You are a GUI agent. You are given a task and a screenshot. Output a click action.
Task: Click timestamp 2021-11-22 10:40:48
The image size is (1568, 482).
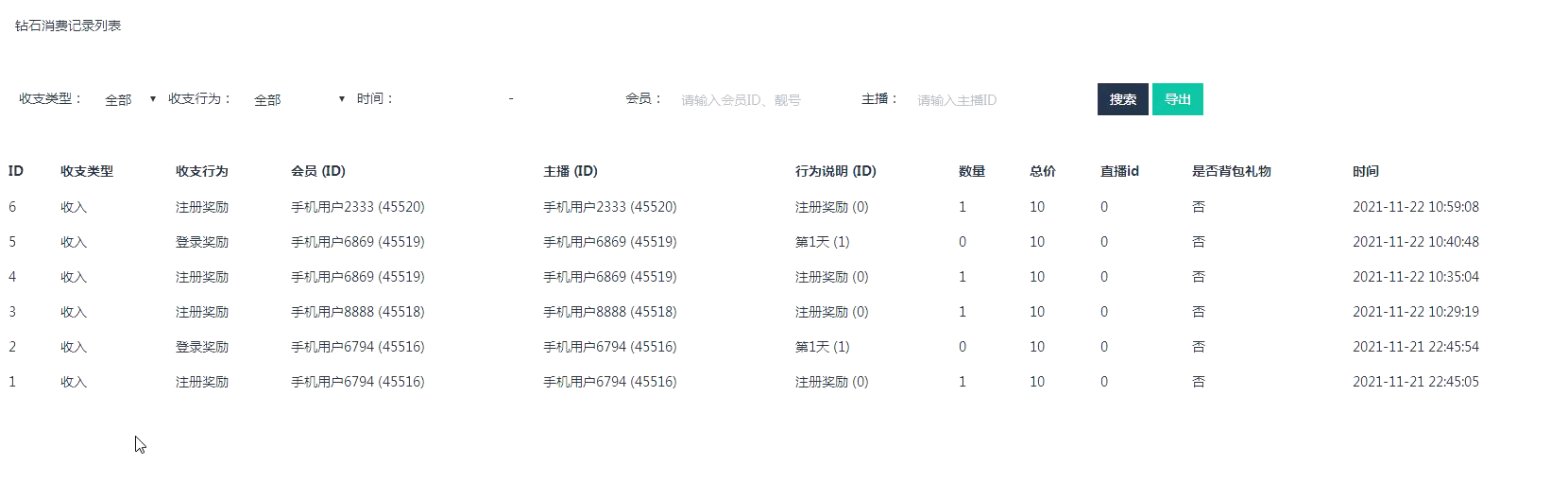(1416, 241)
